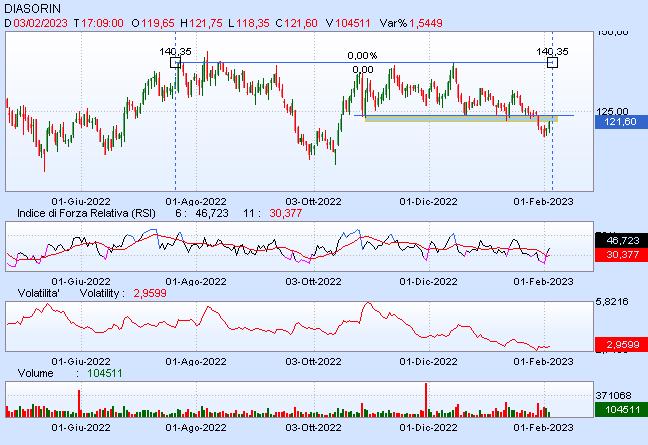This screenshot has height=445, width=648.
Task: Select the open price 119,65
Action: point(158,23)
